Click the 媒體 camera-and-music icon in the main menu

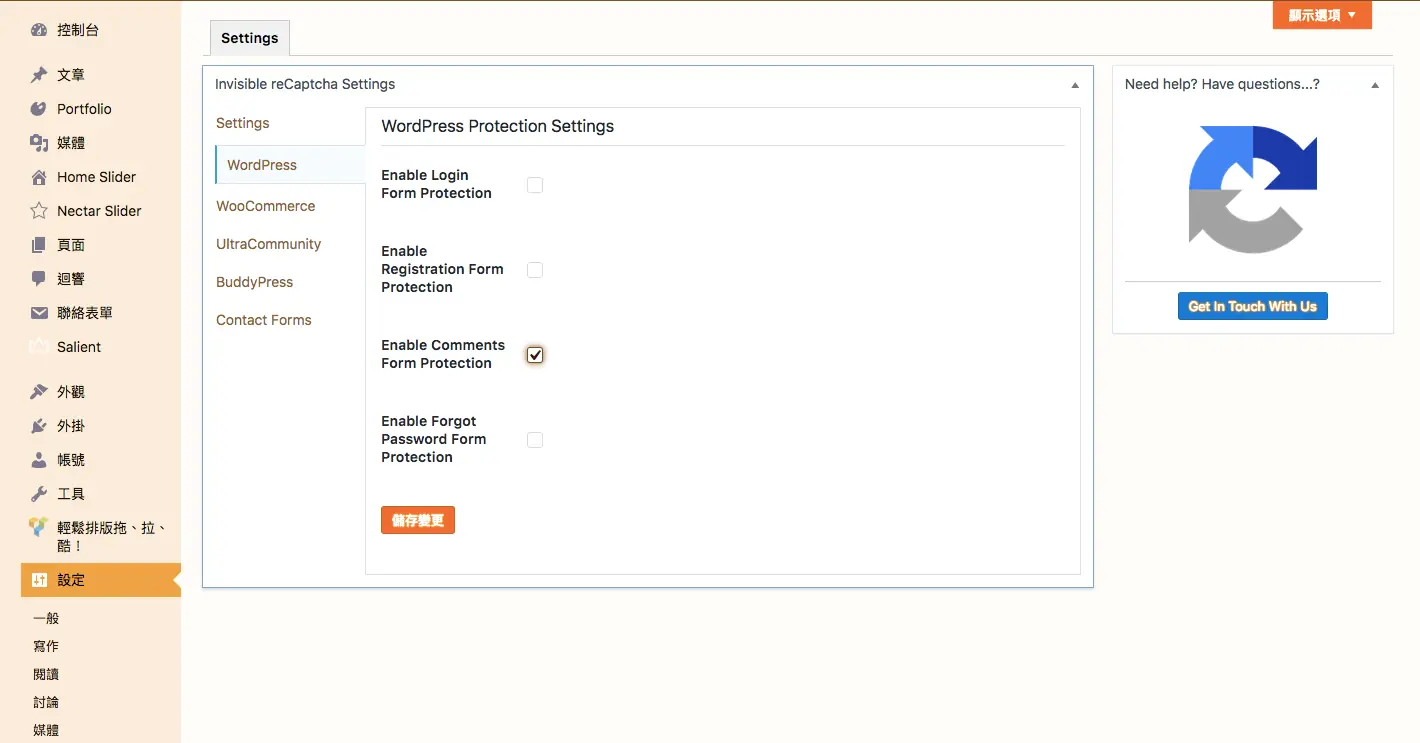tap(39, 143)
